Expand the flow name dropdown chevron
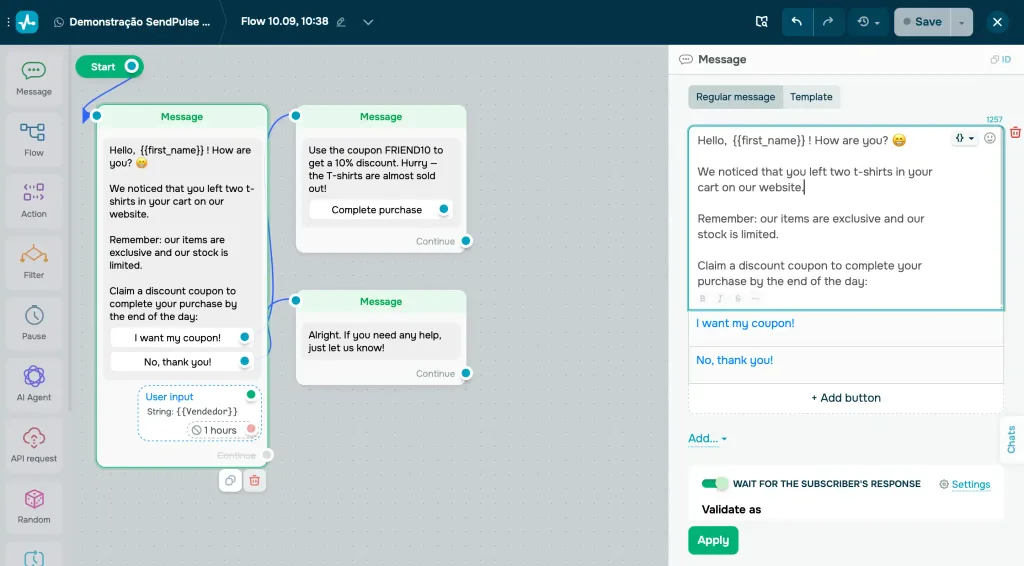 coord(368,22)
